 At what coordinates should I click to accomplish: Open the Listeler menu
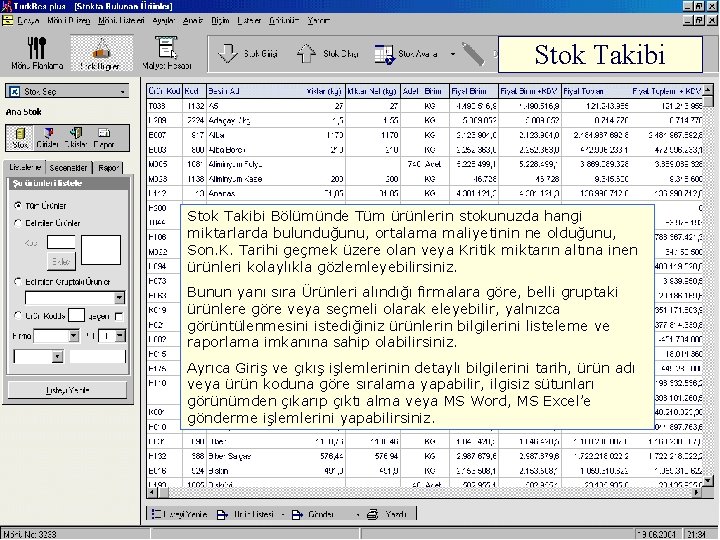[249, 21]
